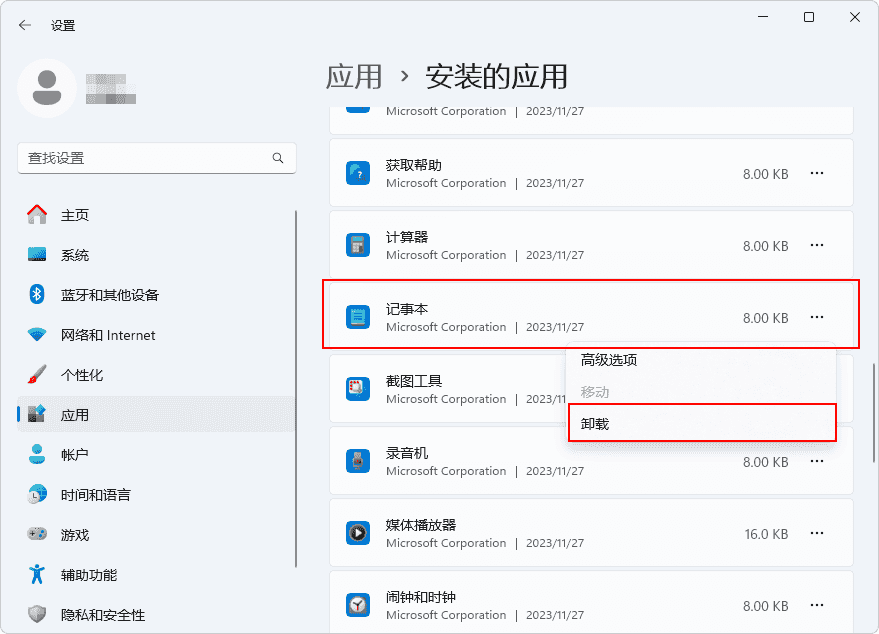Click the 媒体播放器 app icon

(x=358, y=533)
